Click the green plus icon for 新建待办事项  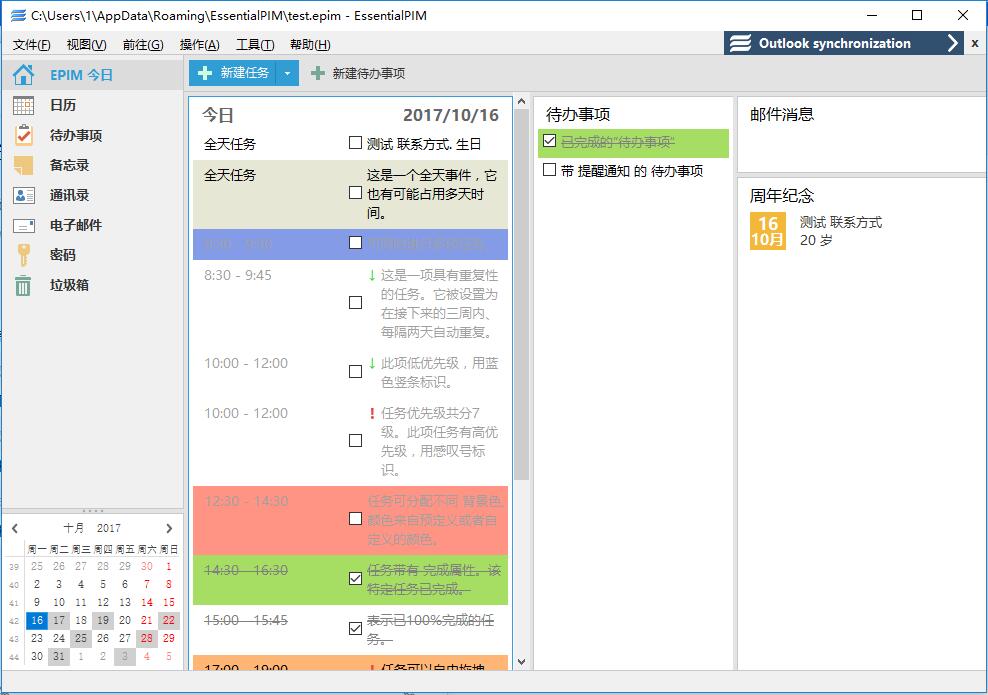tap(318, 73)
